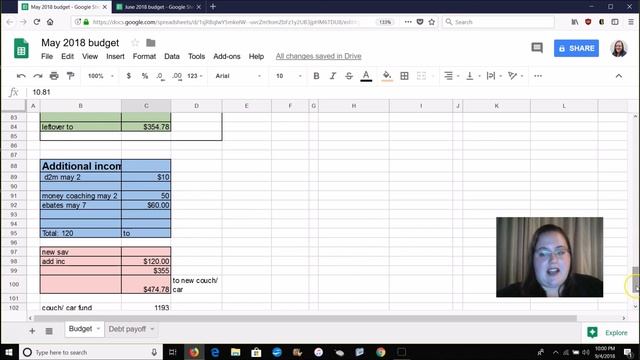Open the Help menu
The image size is (640, 360).
(256, 56)
